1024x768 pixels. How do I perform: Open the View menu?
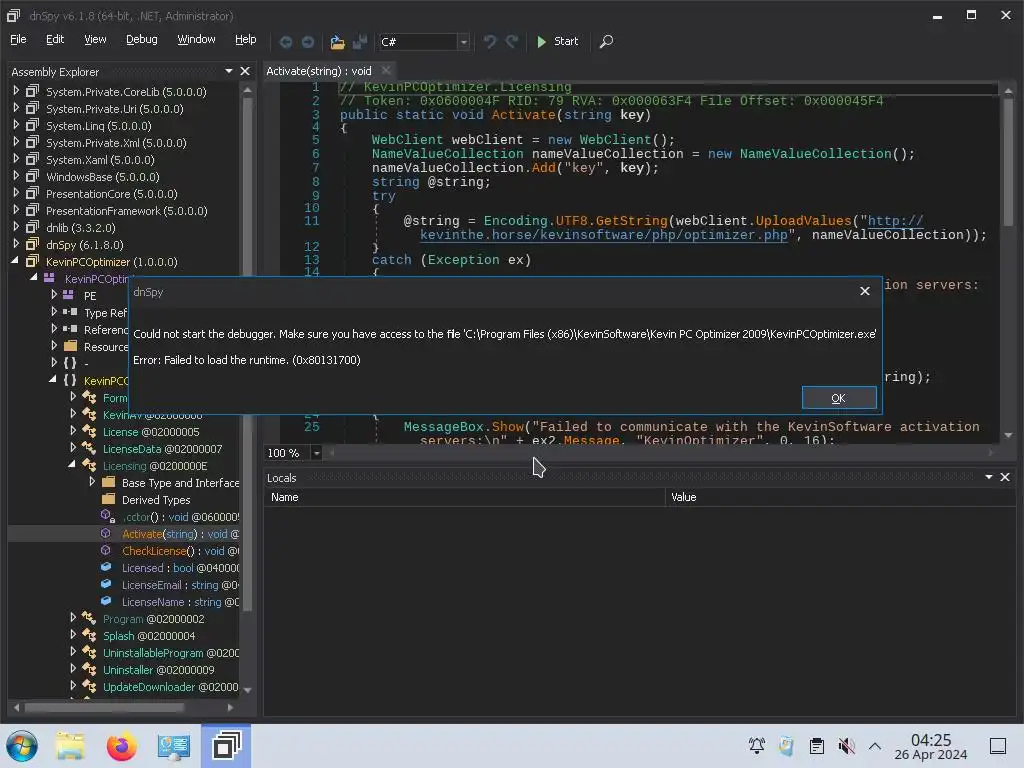(x=95, y=39)
